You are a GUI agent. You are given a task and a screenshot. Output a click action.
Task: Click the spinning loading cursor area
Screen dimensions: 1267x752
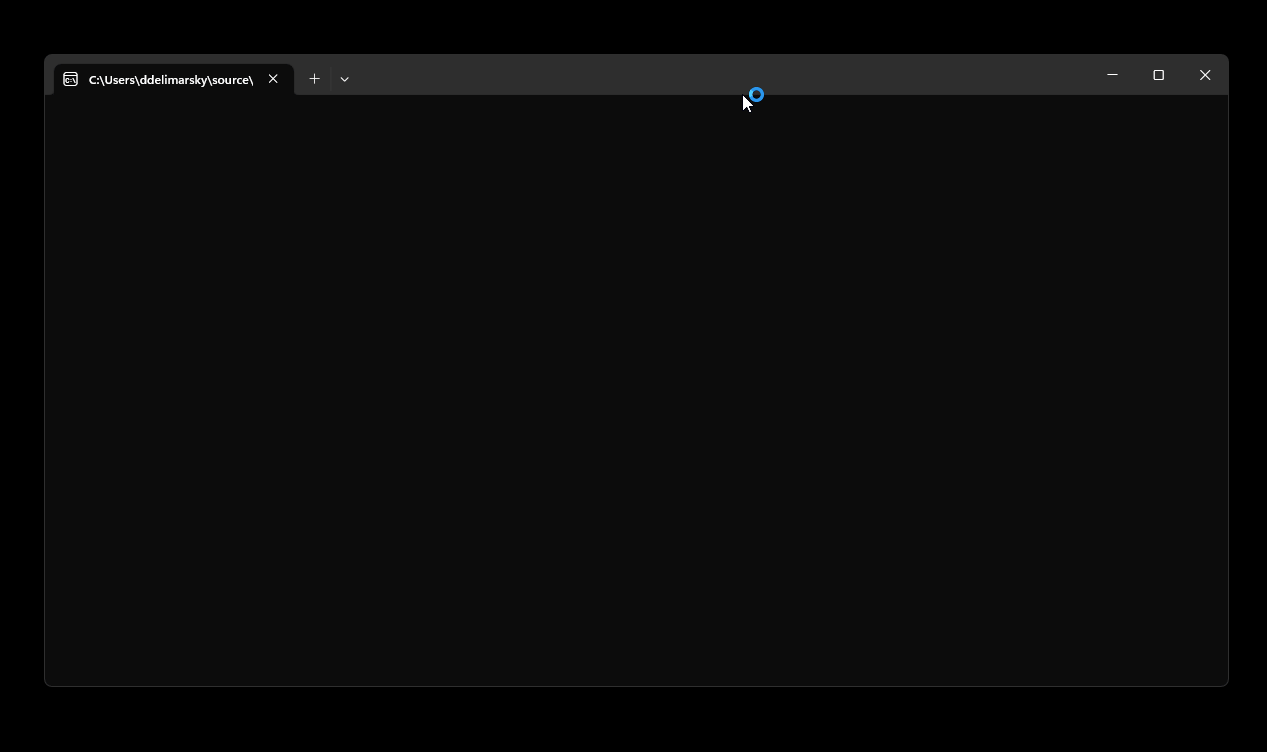coord(755,95)
